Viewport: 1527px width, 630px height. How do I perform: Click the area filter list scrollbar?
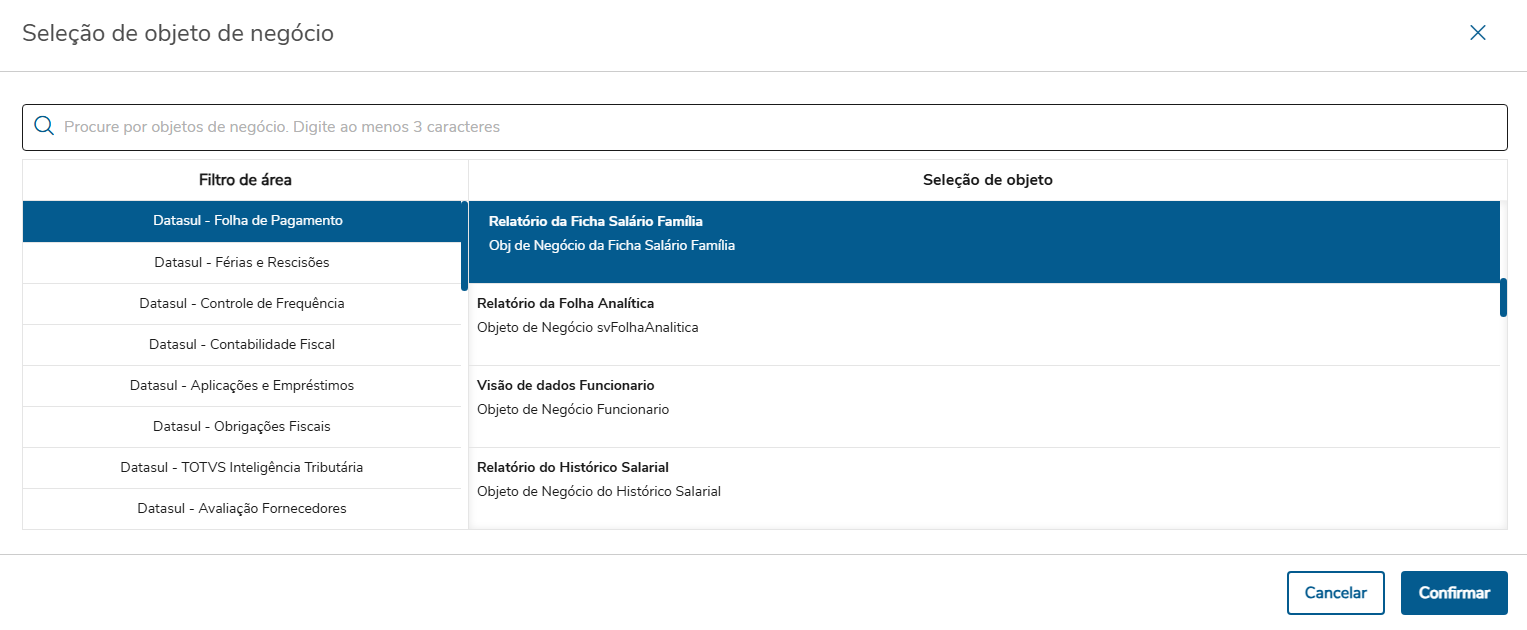point(464,246)
